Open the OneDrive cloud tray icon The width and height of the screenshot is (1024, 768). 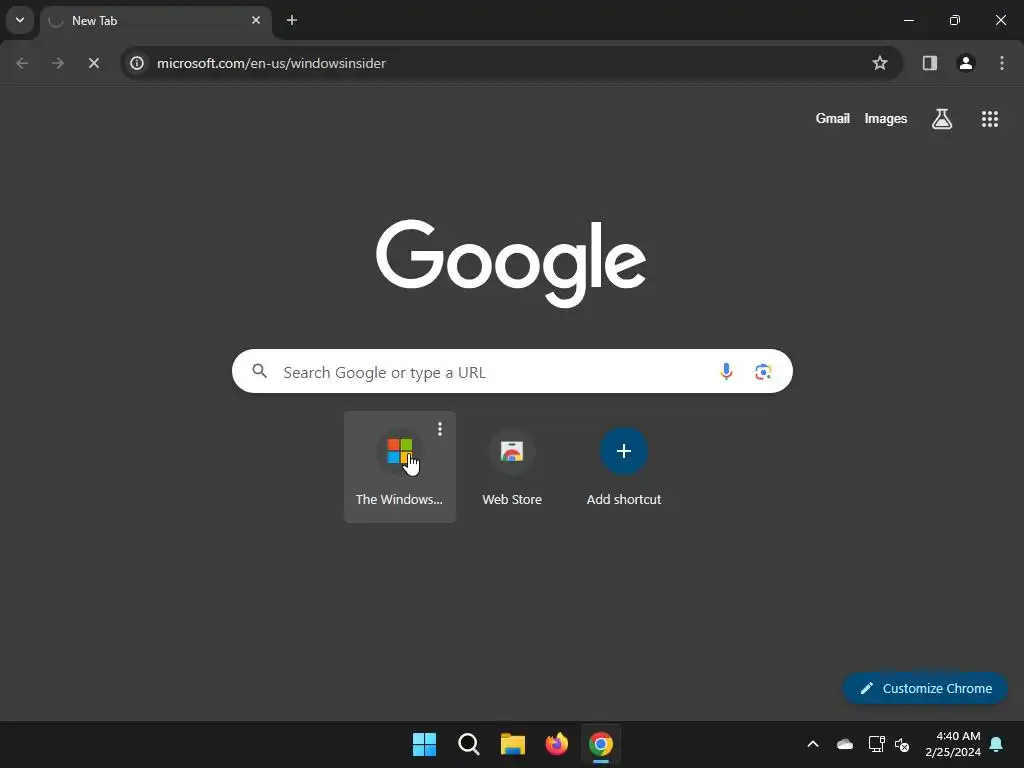[x=845, y=744]
